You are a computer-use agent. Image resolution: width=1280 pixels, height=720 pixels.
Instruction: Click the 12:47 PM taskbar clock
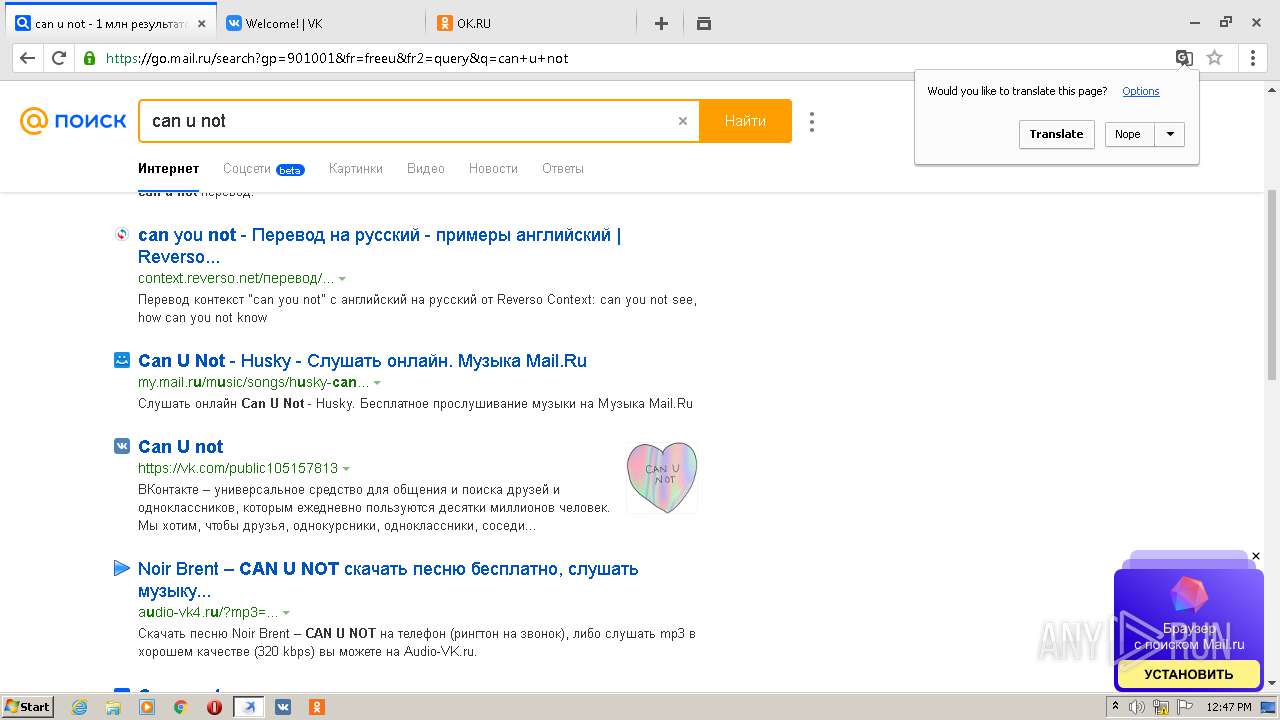point(1229,707)
